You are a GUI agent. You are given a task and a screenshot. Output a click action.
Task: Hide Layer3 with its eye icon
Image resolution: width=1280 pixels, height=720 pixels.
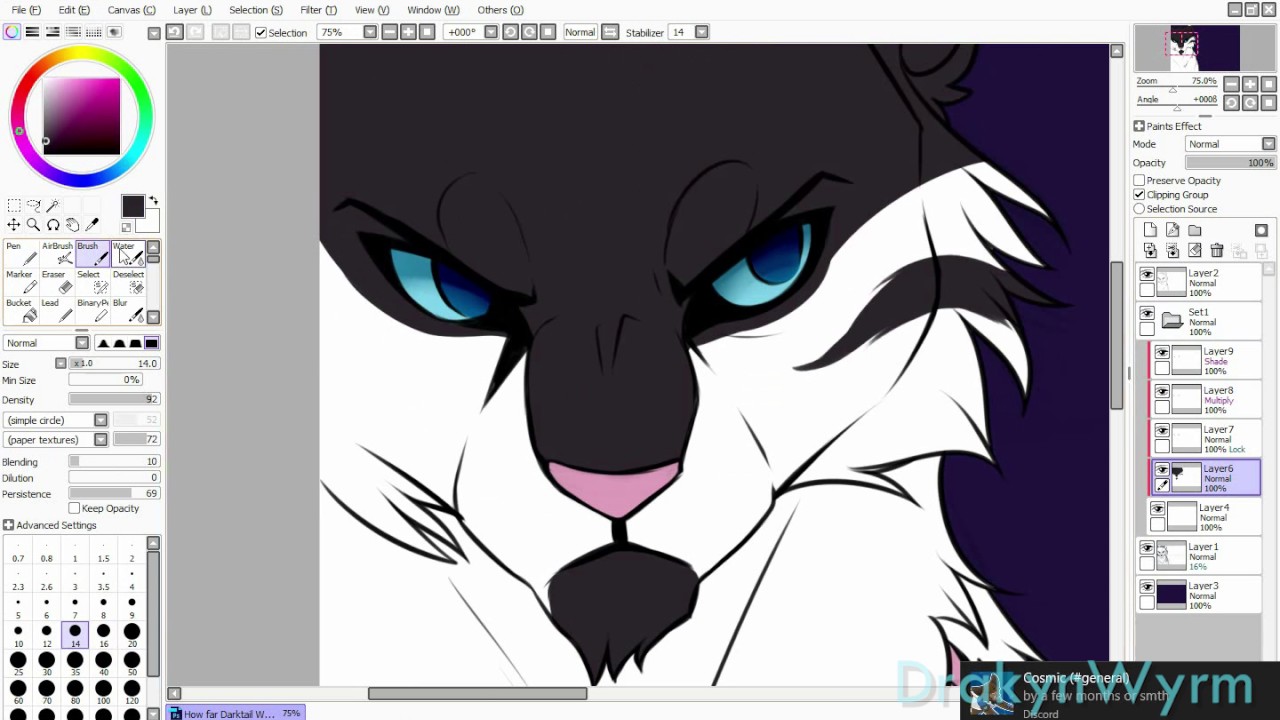pyautogui.click(x=1147, y=588)
